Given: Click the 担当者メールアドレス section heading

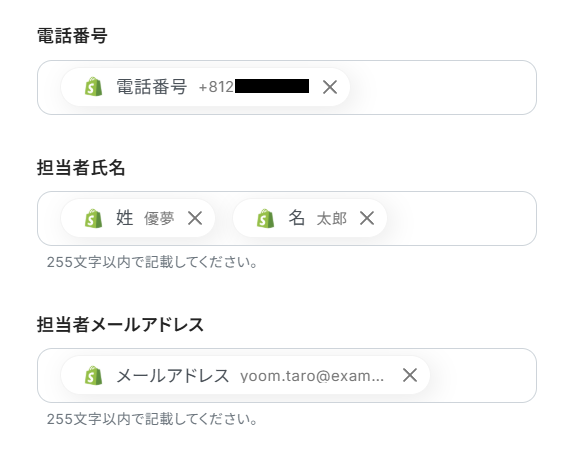Looking at the screenshot, I should point(120,325).
